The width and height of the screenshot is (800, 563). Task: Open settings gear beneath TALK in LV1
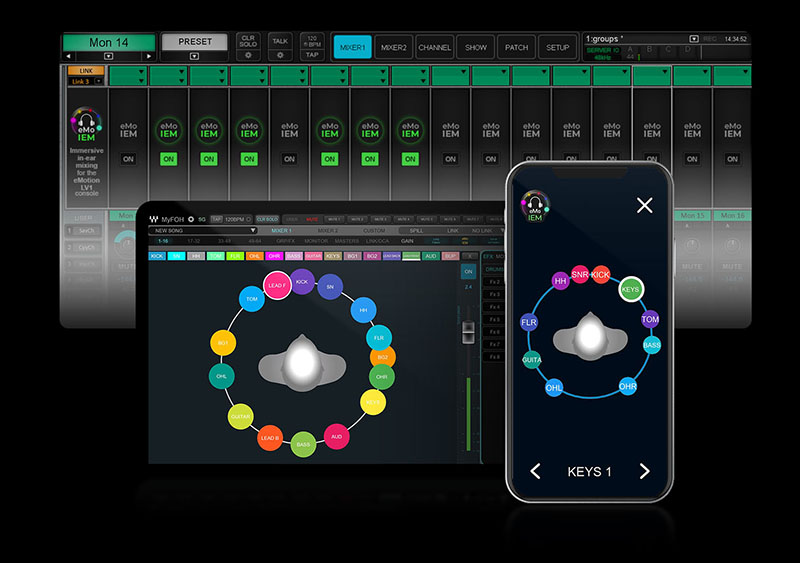pos(280,55)
